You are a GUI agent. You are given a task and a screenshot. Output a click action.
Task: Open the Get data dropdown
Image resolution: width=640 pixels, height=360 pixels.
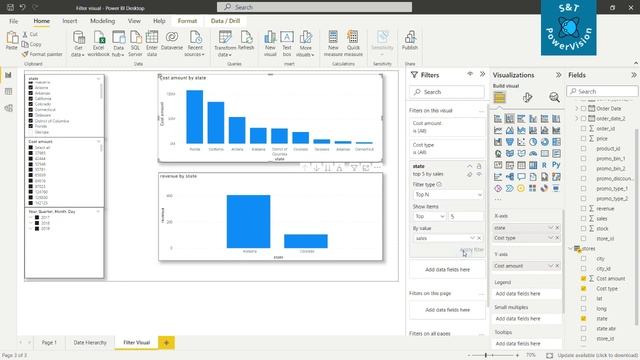[x=78, y=44]
